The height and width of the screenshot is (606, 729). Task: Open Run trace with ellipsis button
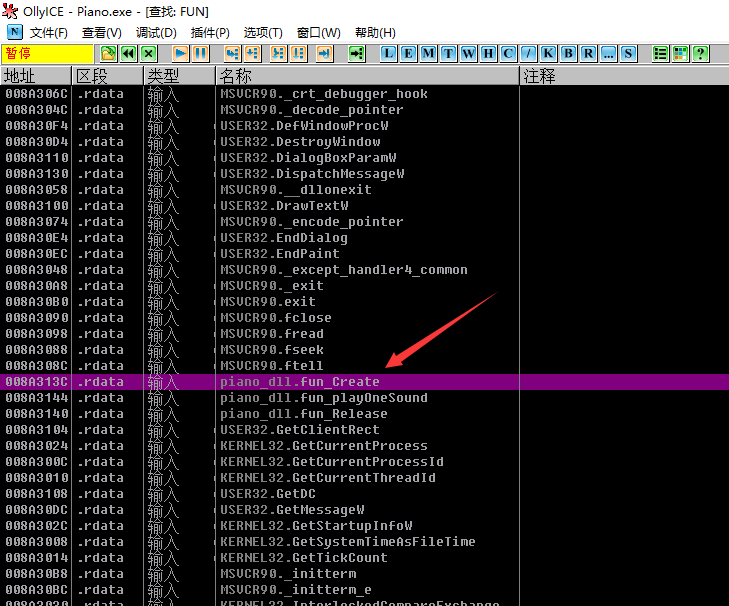click(x=608, y=53)
